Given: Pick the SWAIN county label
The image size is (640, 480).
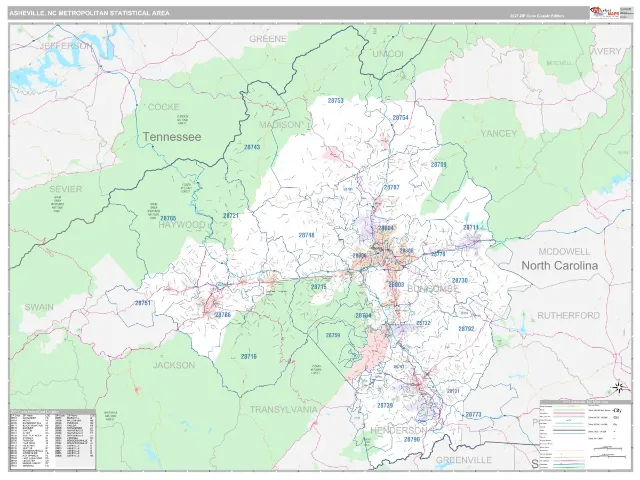Looking at the screenshot, I should (39, 307).
